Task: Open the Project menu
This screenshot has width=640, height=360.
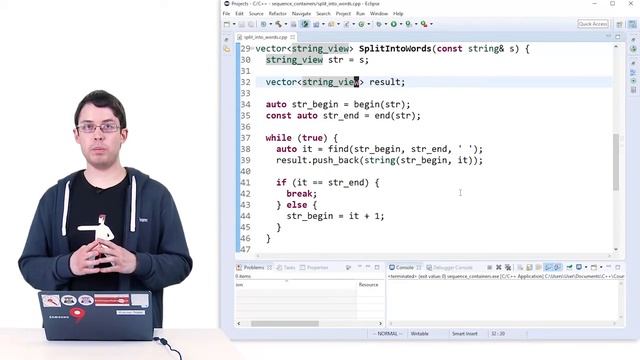Action: tap(343, 13)
